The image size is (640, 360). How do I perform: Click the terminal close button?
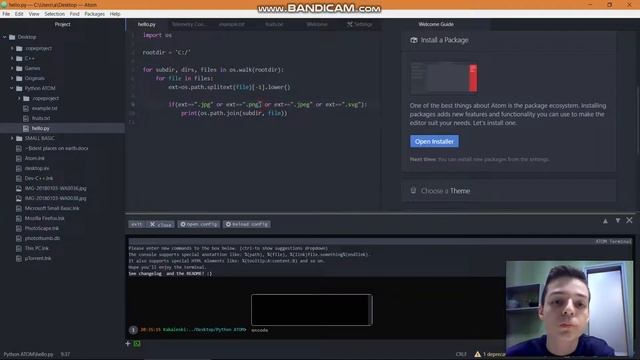[x=161, y=224]
